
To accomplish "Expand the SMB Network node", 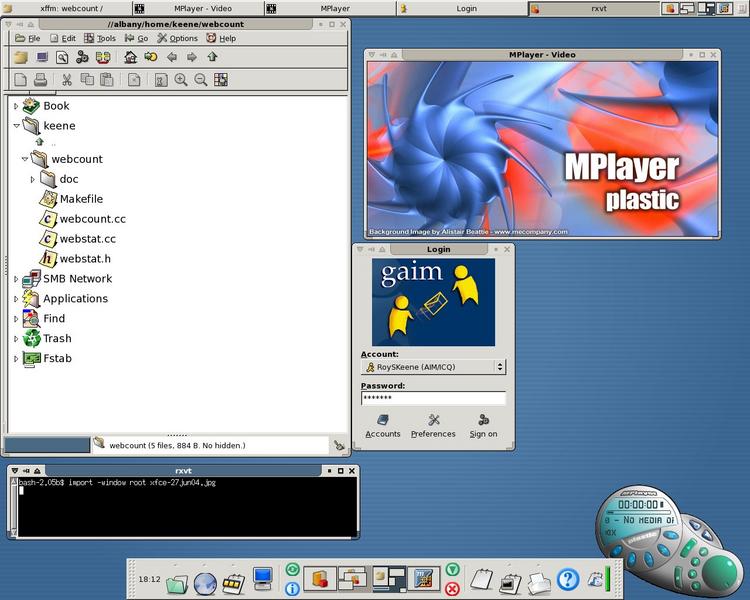I will 16,279.
